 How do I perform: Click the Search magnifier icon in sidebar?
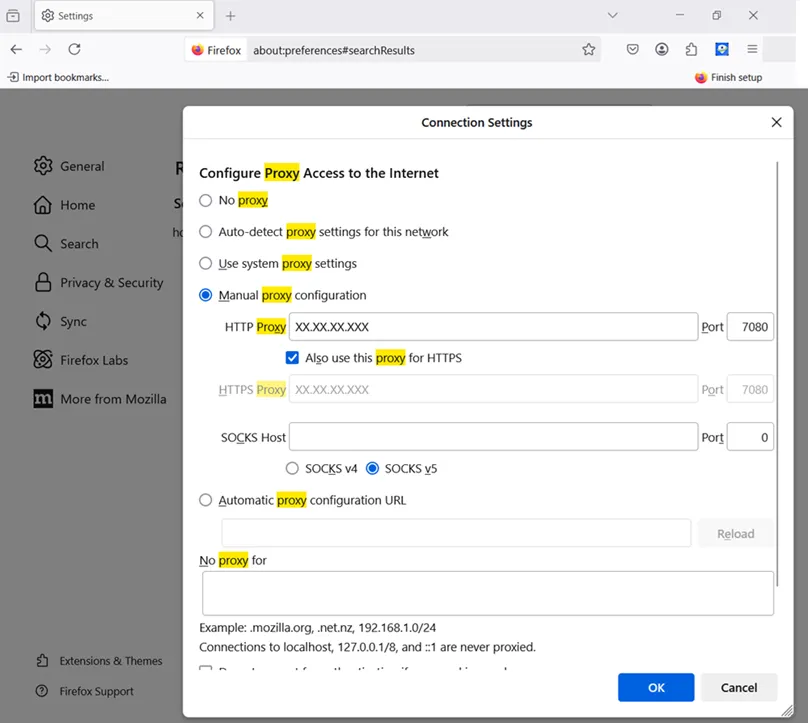point(43,244)
